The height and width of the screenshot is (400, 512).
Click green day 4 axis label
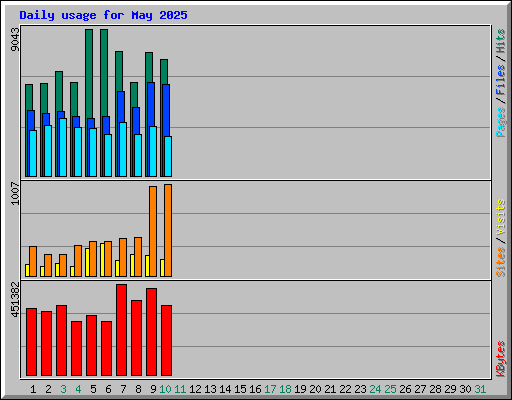(78, 389)
